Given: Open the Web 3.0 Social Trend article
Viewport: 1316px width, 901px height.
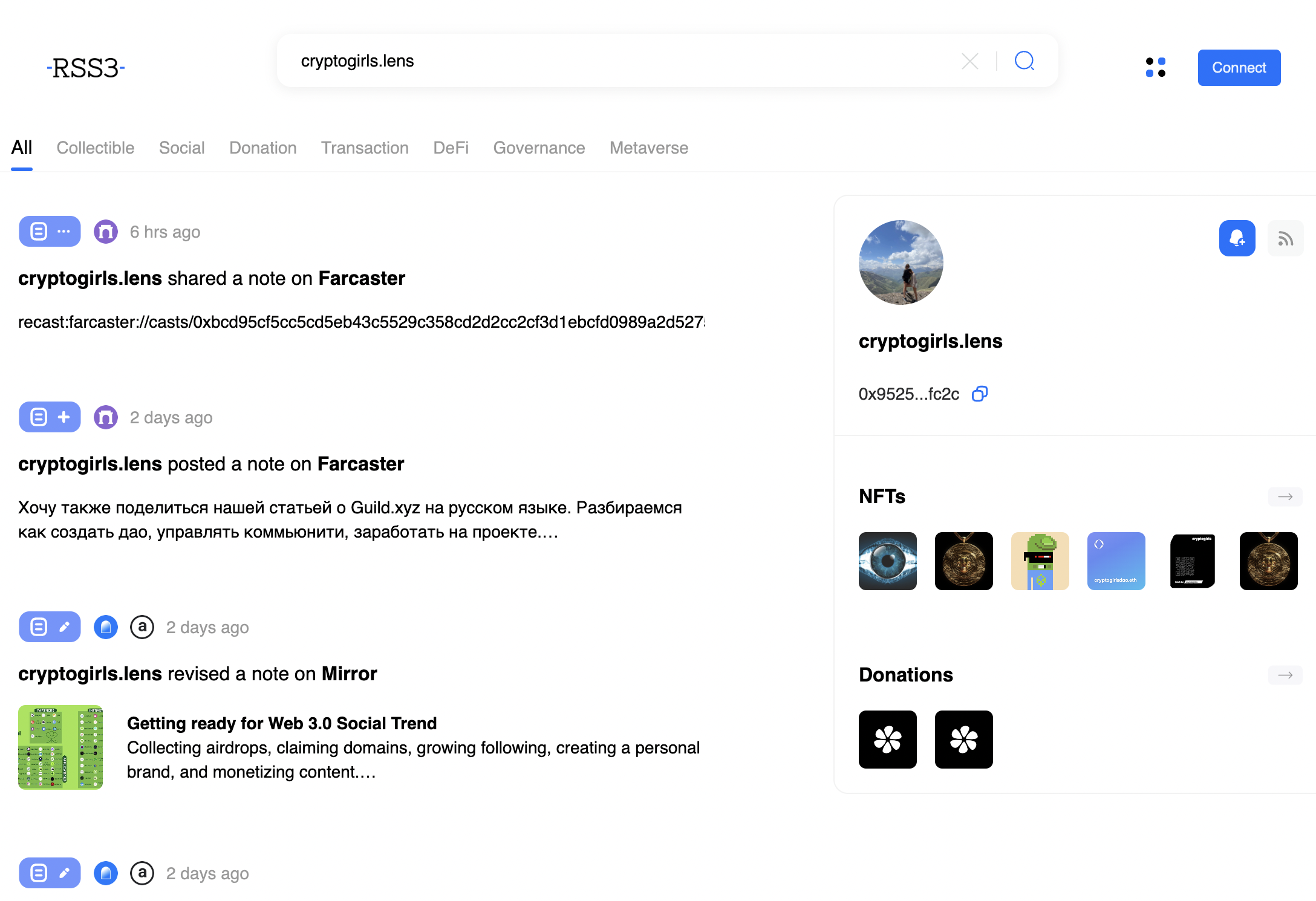Looking at the screenshot, I should (x=282, y=723).
